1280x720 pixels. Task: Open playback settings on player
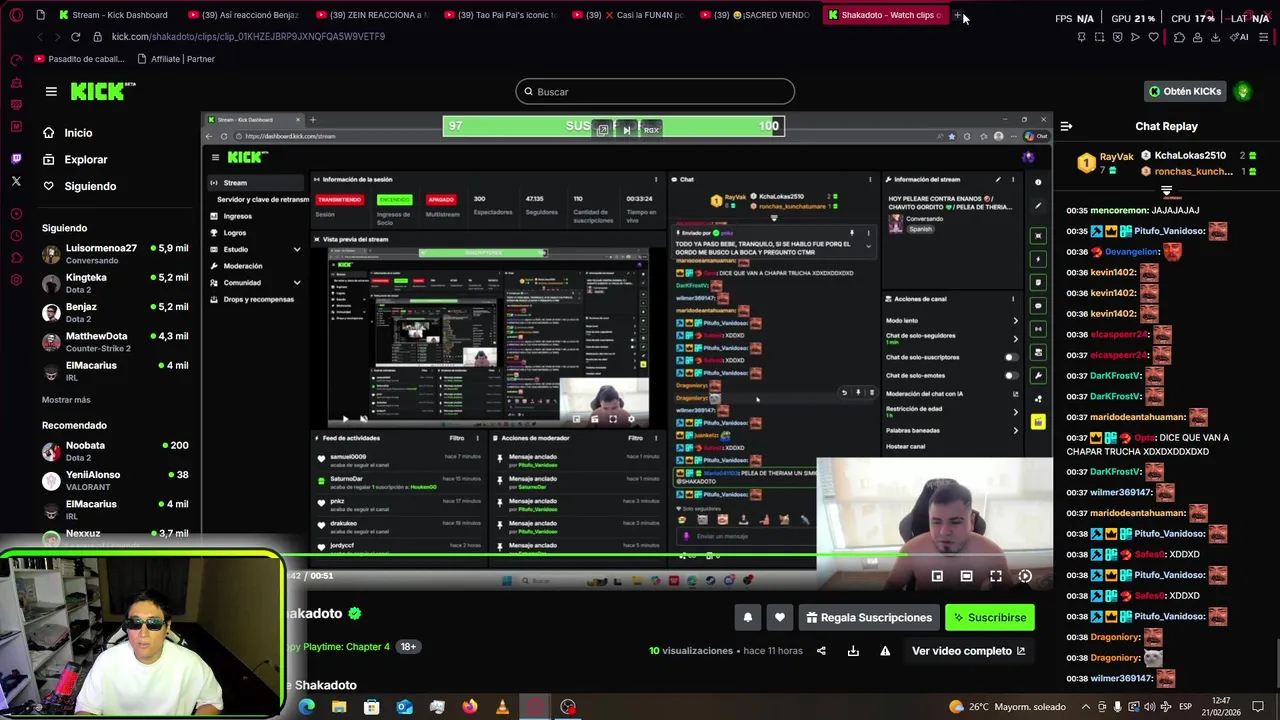pos(1025,576)
